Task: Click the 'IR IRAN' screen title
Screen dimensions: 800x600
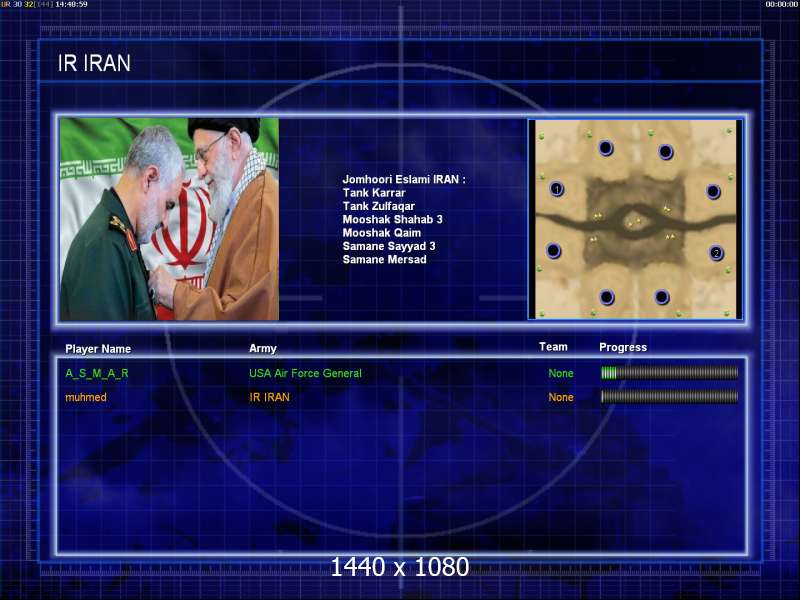Action: pos(94,63)
